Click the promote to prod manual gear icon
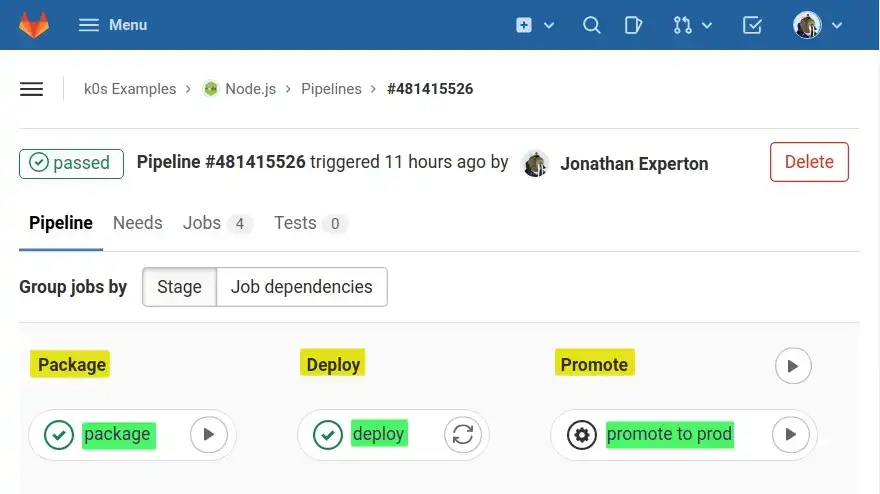The width and height of the screenshot is (880, 494). point(582,434)
